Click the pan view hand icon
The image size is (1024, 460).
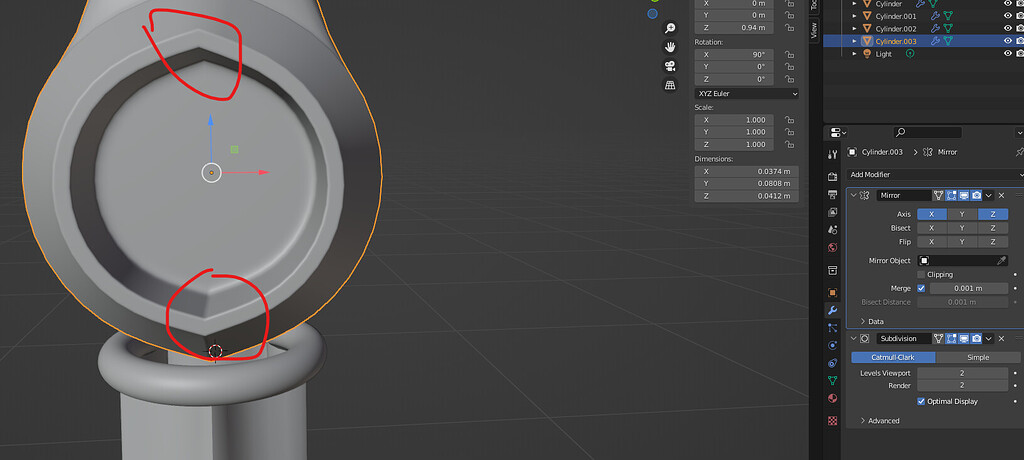669,46
